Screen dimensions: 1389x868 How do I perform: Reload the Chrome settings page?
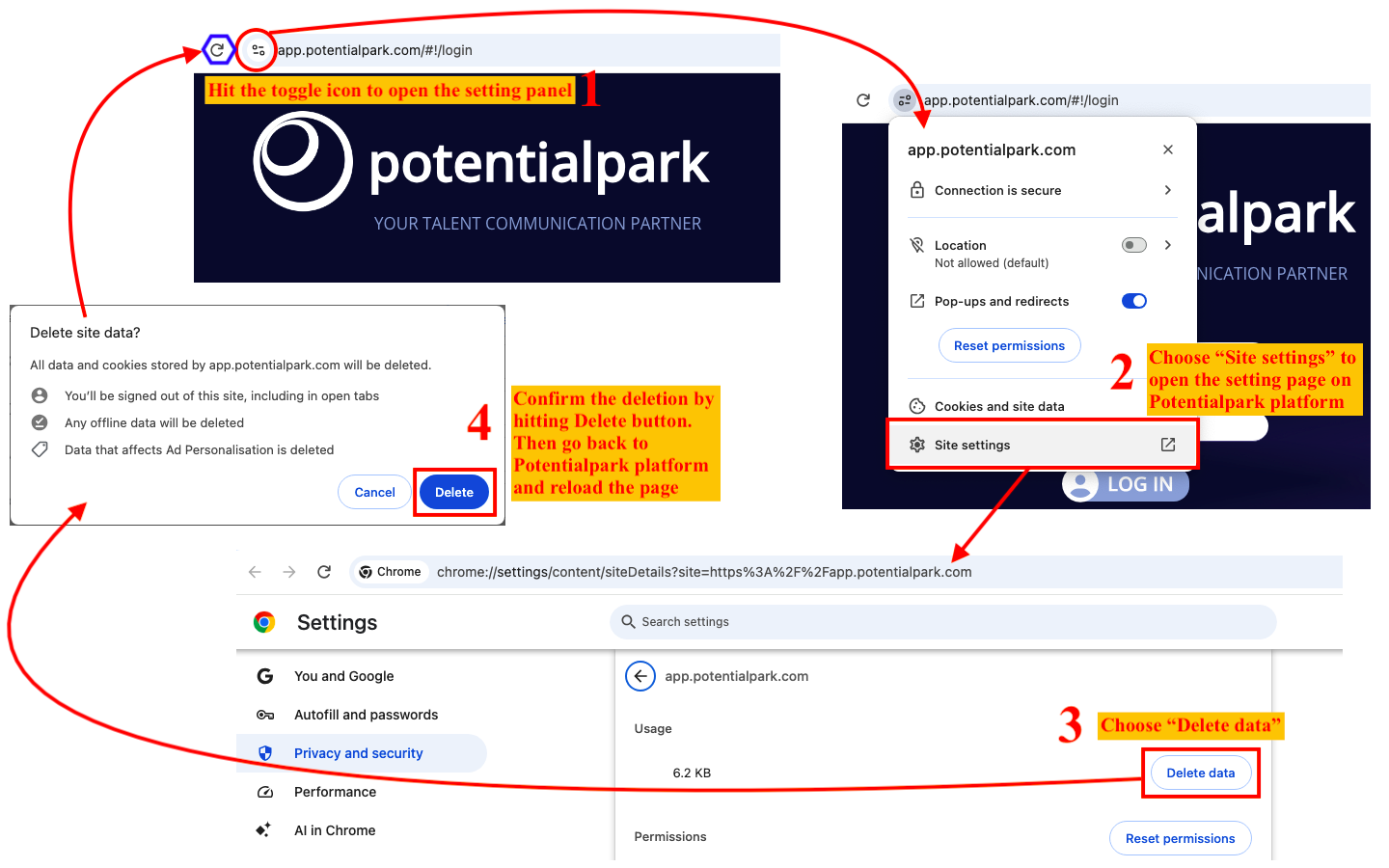coord(324,572)
